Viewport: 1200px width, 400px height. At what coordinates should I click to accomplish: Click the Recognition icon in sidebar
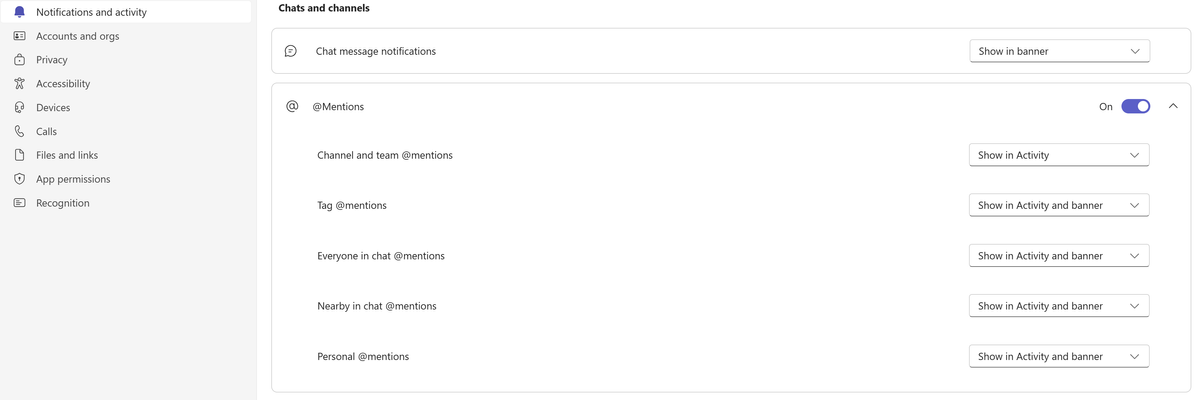tap(19, 203)
